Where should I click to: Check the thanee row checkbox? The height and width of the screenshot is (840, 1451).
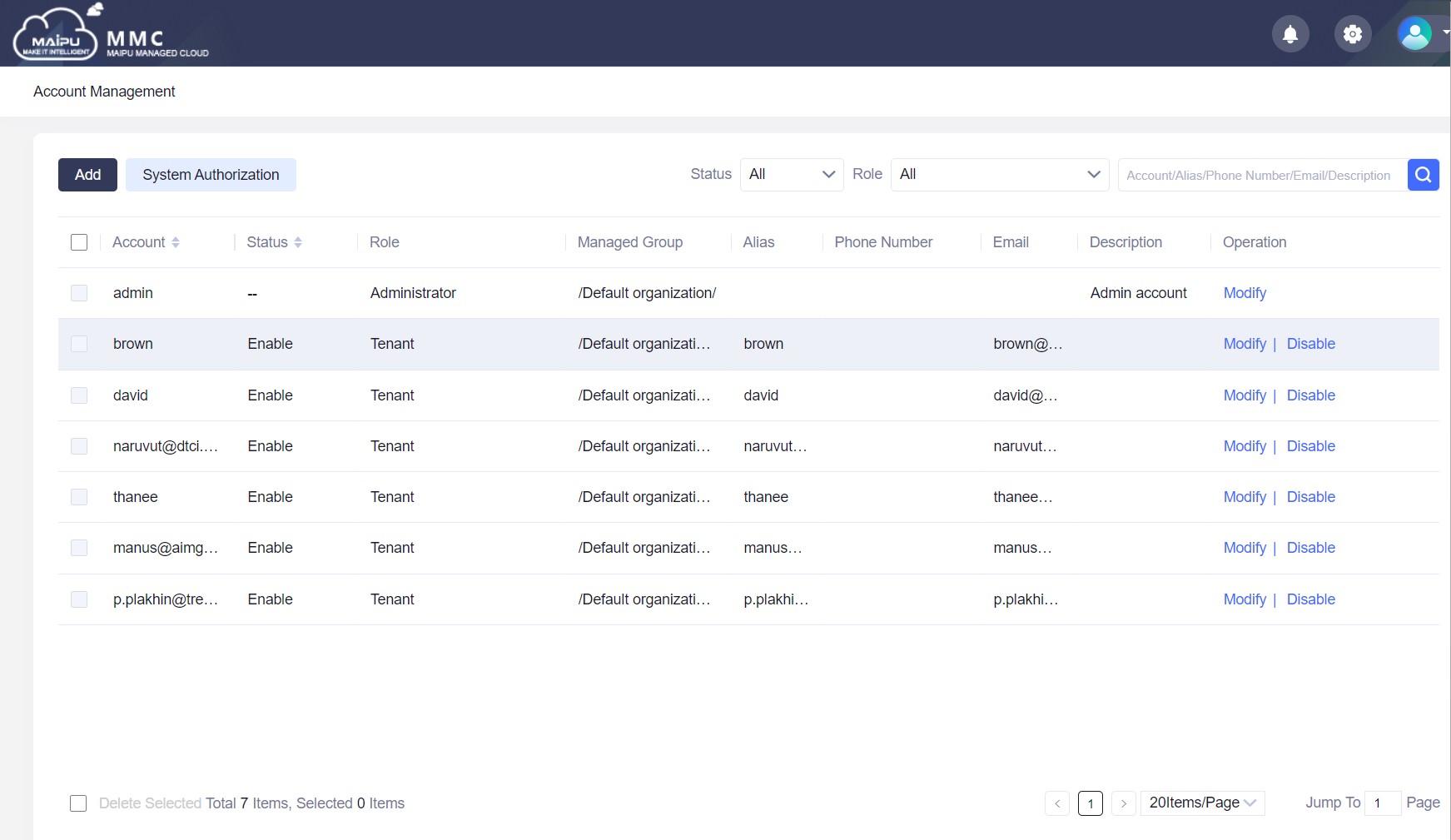79,497
